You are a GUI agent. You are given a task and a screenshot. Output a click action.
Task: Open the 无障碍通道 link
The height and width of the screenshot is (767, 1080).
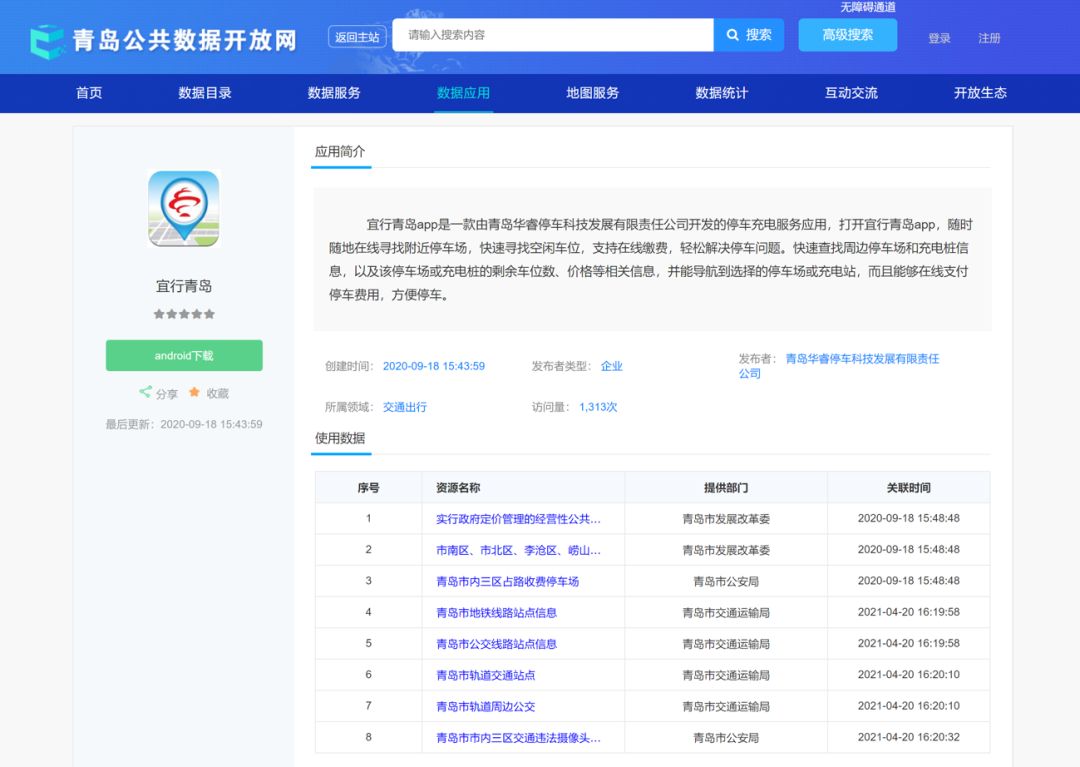868,7
